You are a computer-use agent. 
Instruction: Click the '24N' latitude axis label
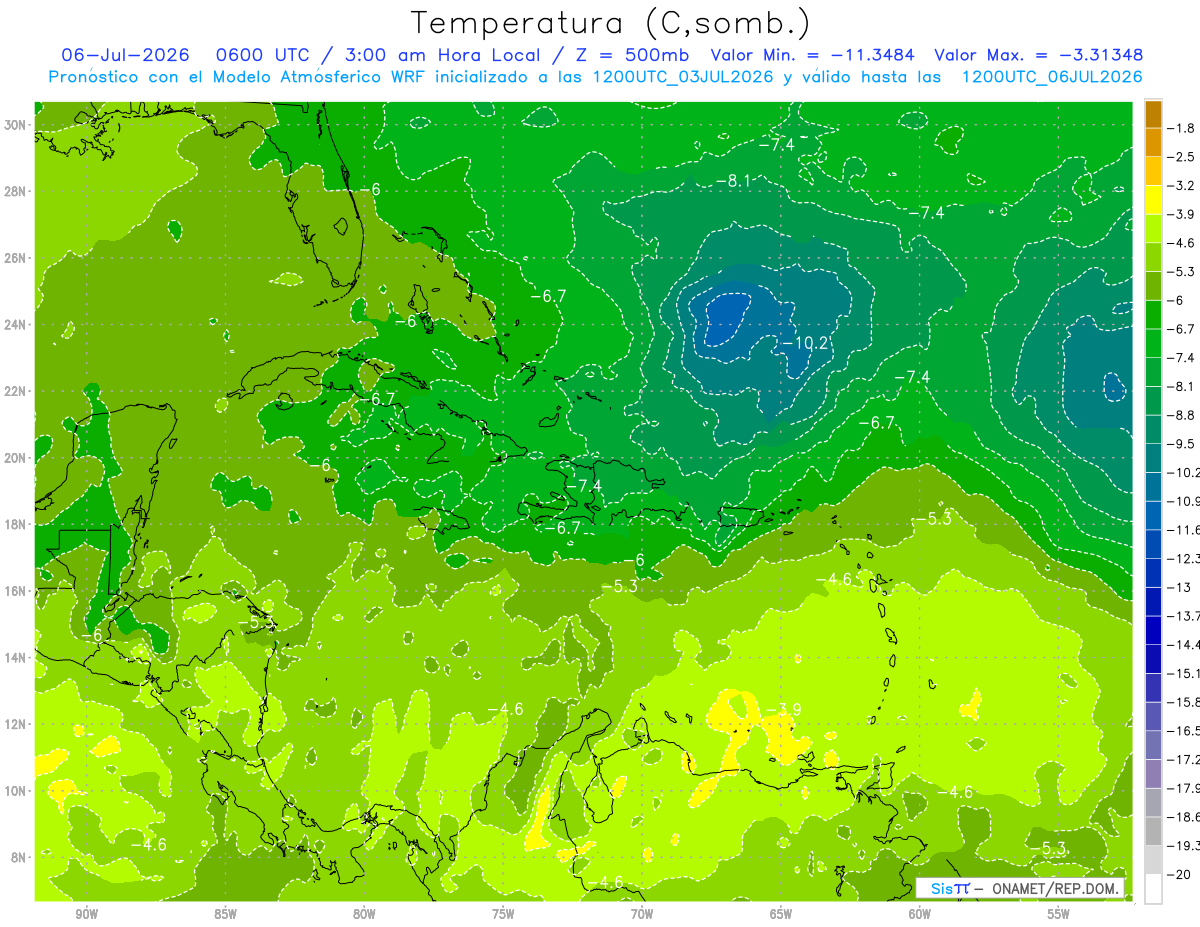[x=17, y=325]
